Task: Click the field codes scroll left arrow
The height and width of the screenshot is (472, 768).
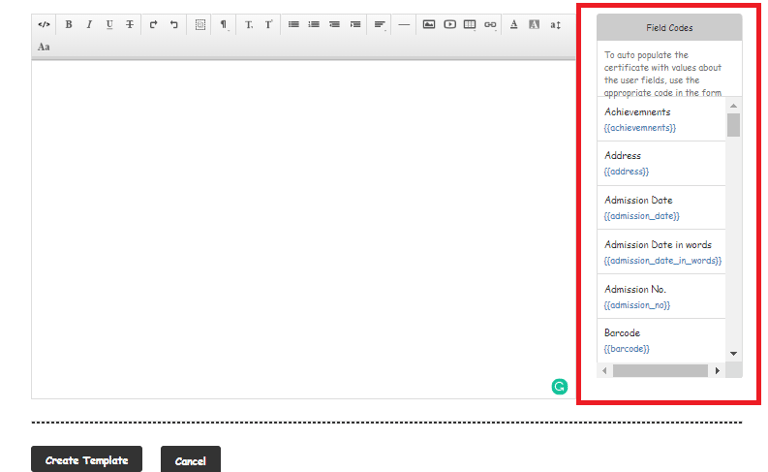Action: [x=604, y=371]
